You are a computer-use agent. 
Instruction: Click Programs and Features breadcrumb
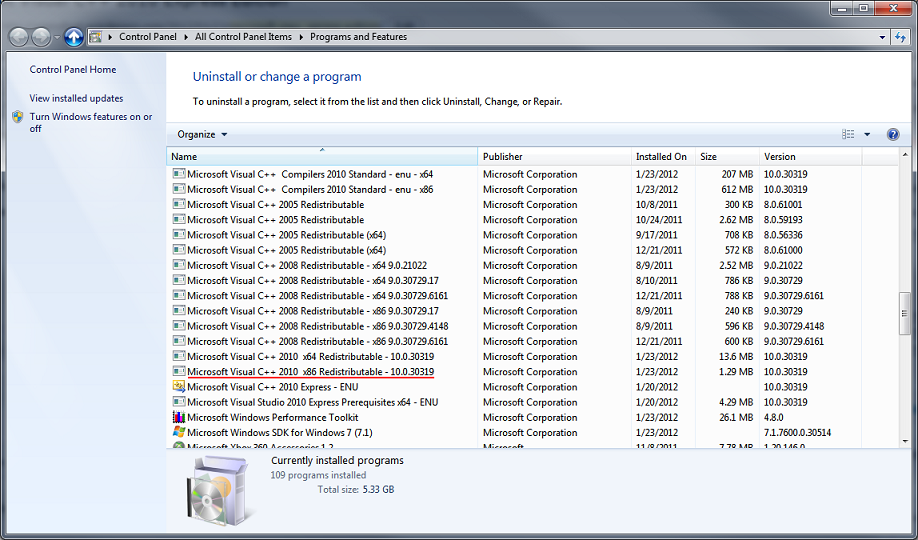coord(358,37)
